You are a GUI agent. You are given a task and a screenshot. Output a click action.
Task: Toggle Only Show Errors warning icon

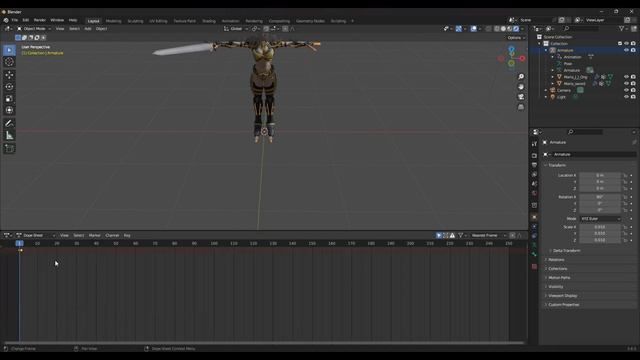click(x=452, y=236)
